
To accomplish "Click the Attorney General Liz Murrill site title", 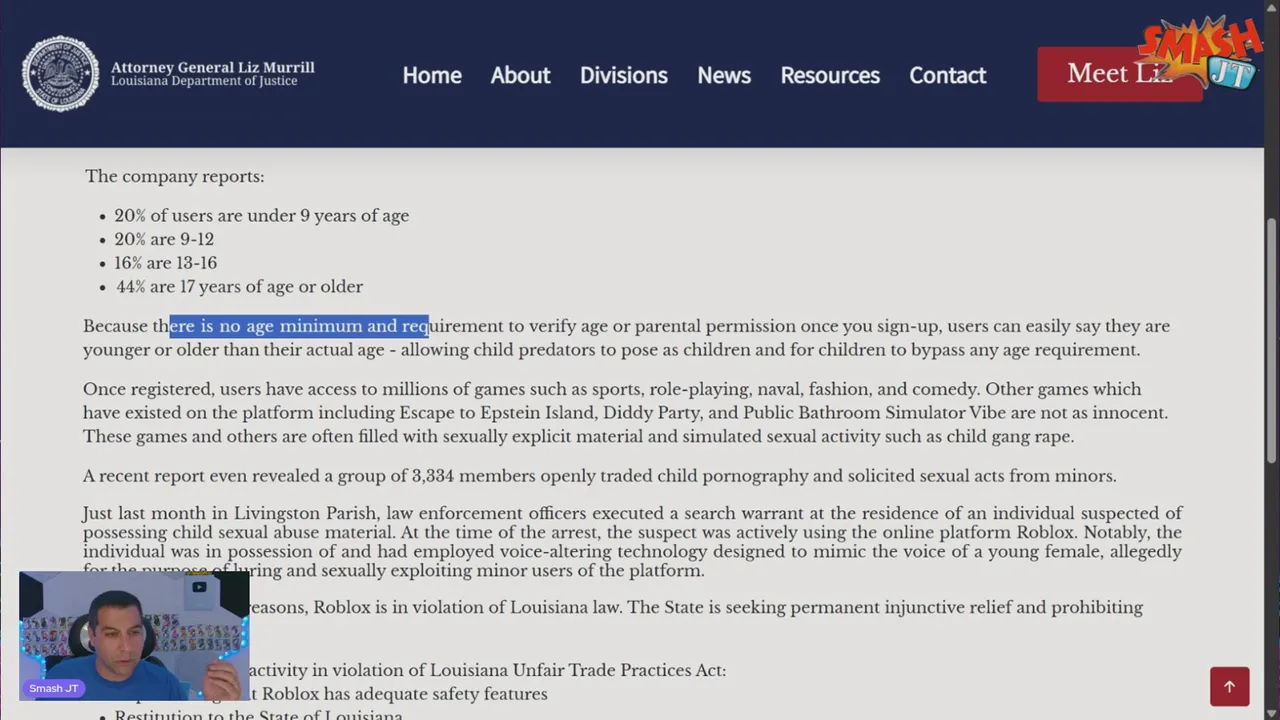I will 212,67.
